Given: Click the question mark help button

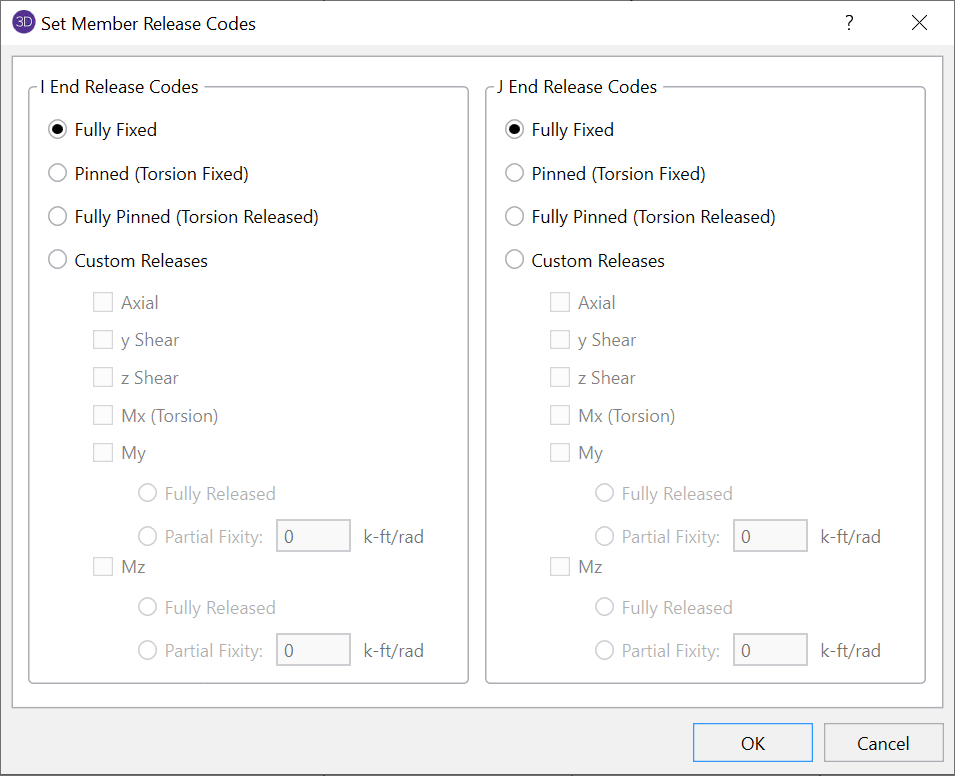Looking at the screenshot, I should click(849, 23).
